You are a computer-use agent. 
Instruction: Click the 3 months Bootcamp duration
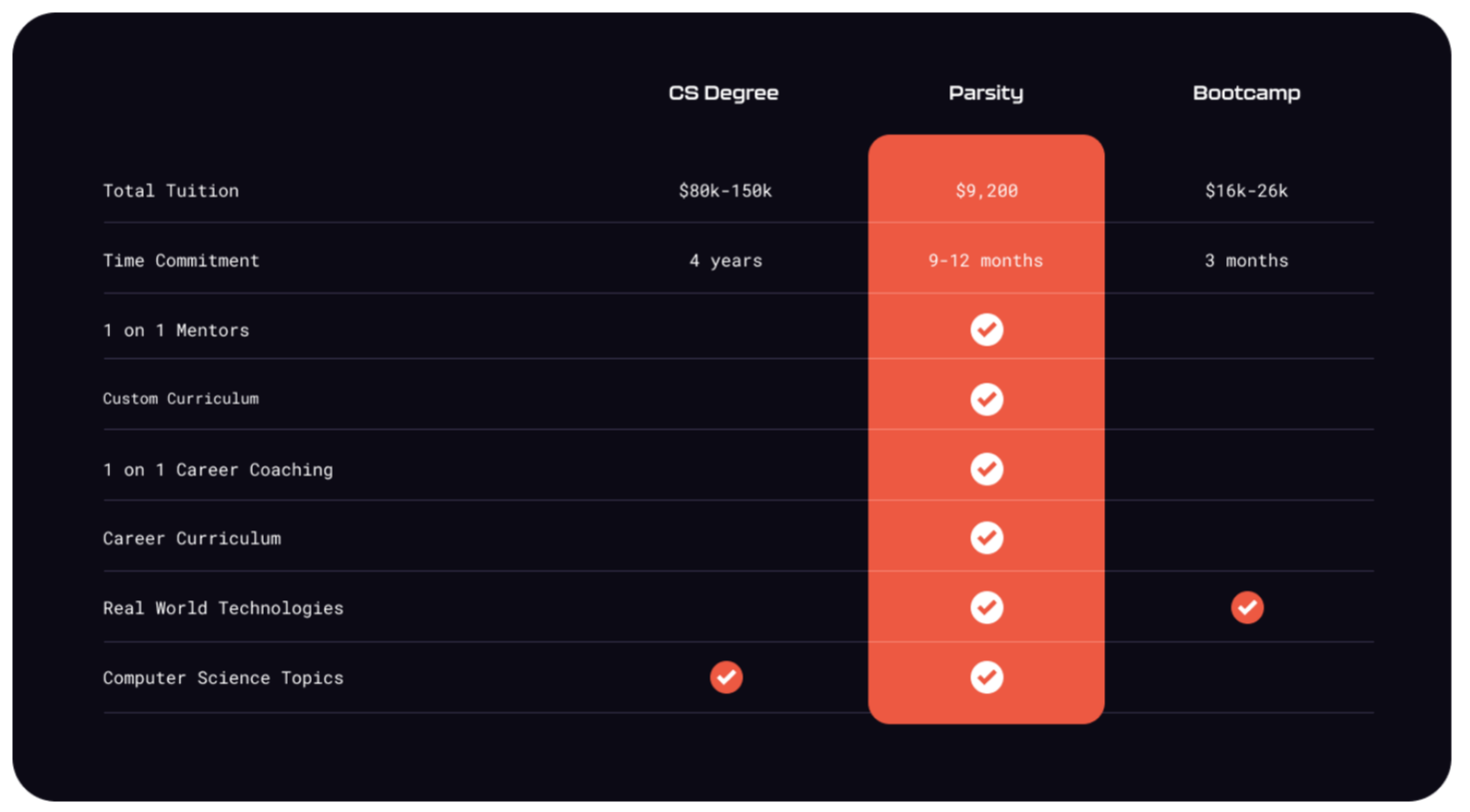(x=1246, y=261)
